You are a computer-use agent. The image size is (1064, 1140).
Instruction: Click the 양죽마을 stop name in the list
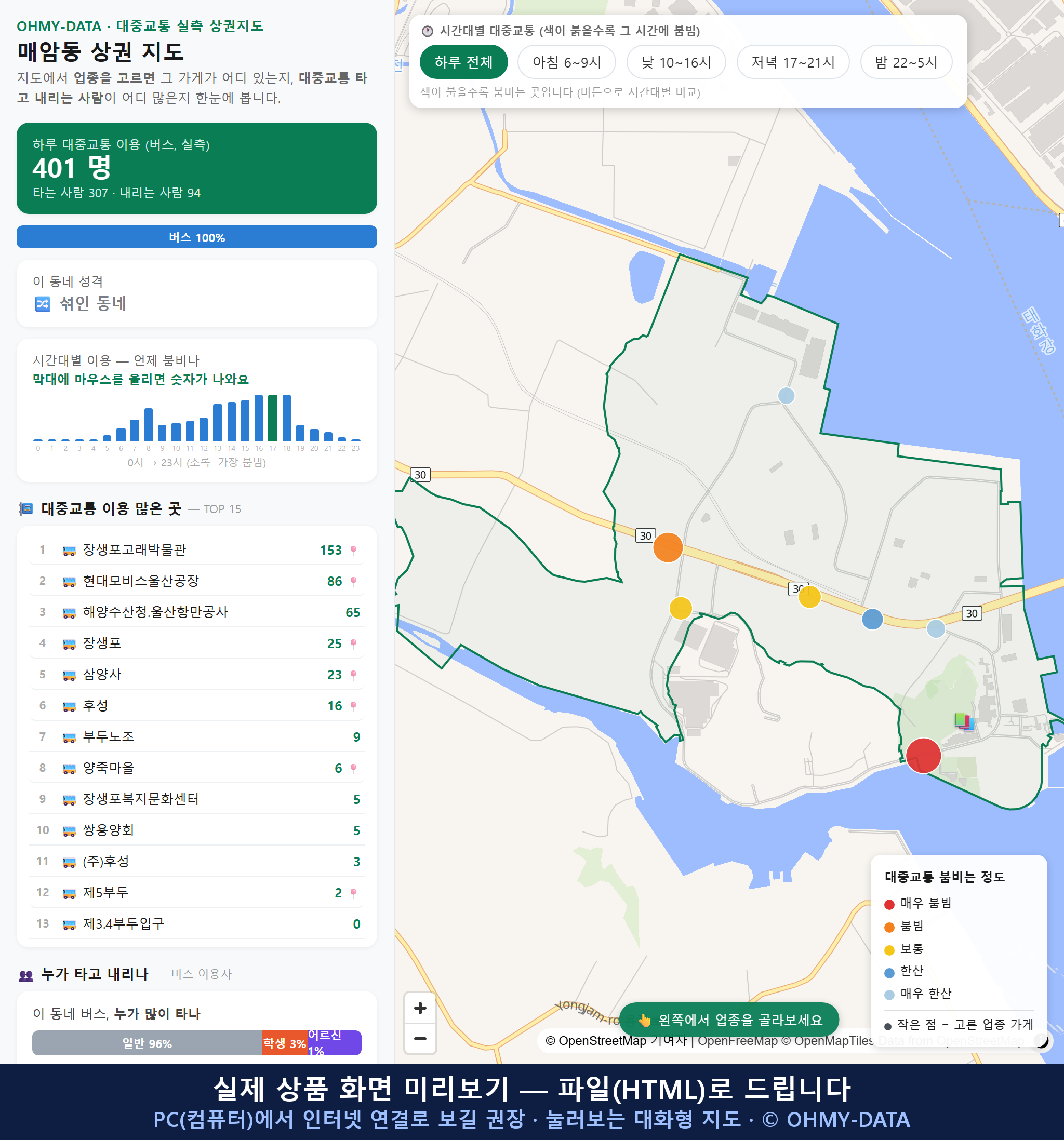click(x=109, y=768)
